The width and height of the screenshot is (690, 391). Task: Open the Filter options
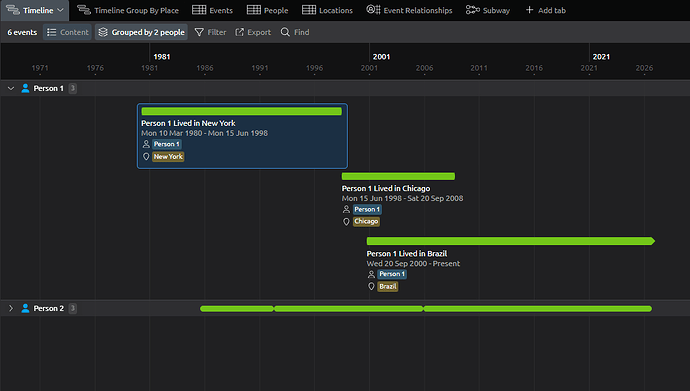point(210,32)
